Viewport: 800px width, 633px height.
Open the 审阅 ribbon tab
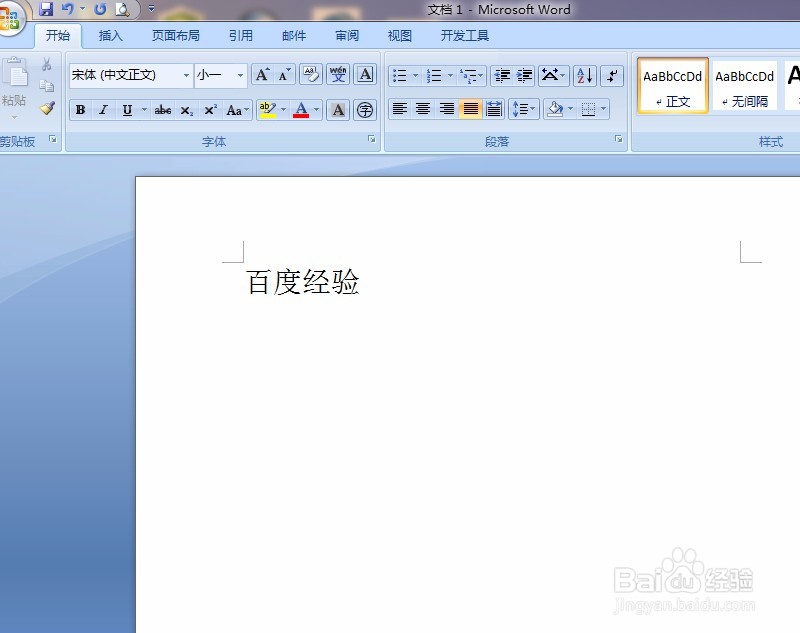click(346, 35)
